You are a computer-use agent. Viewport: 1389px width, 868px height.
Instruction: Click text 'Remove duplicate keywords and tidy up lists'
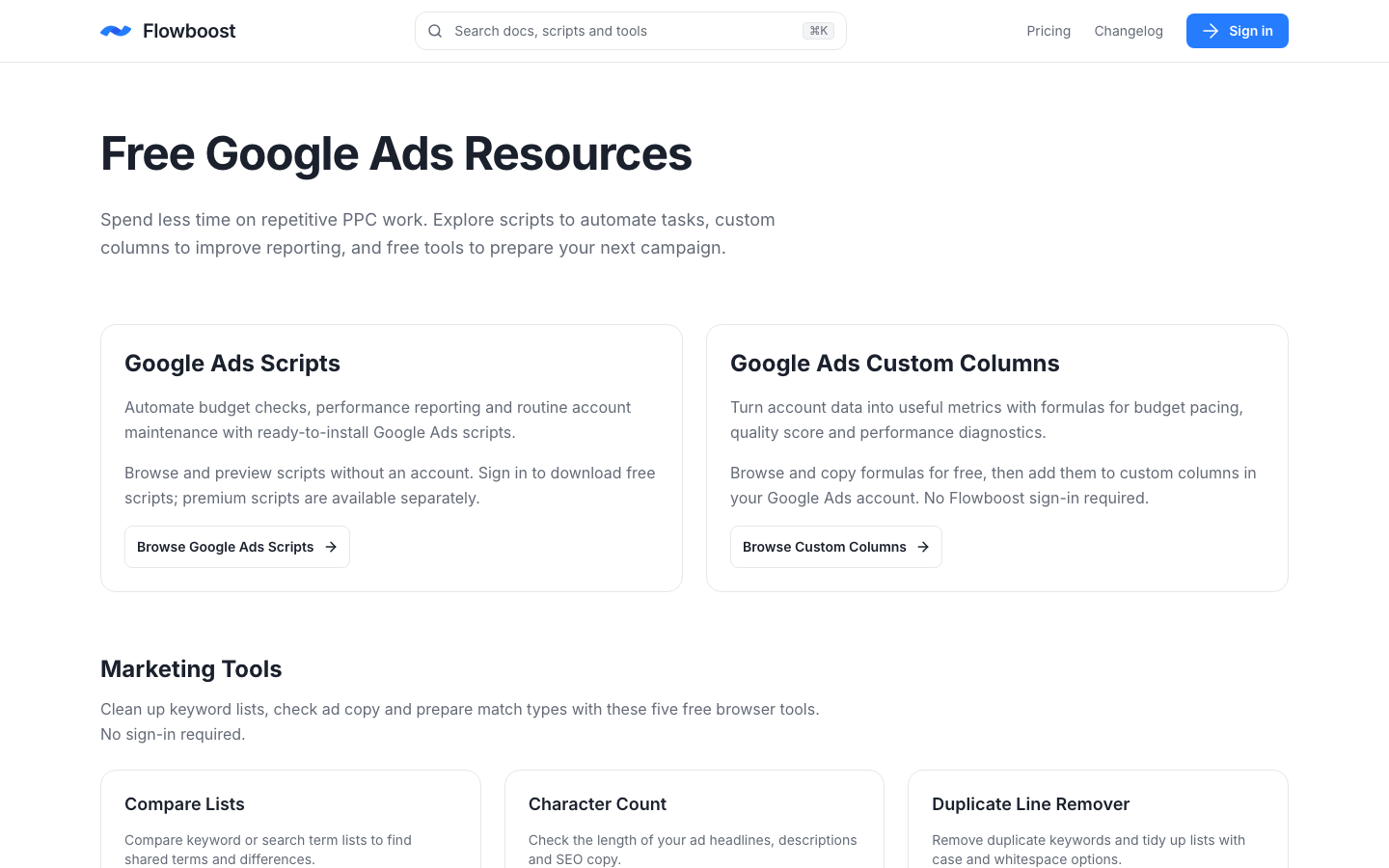coord(1073,840)
